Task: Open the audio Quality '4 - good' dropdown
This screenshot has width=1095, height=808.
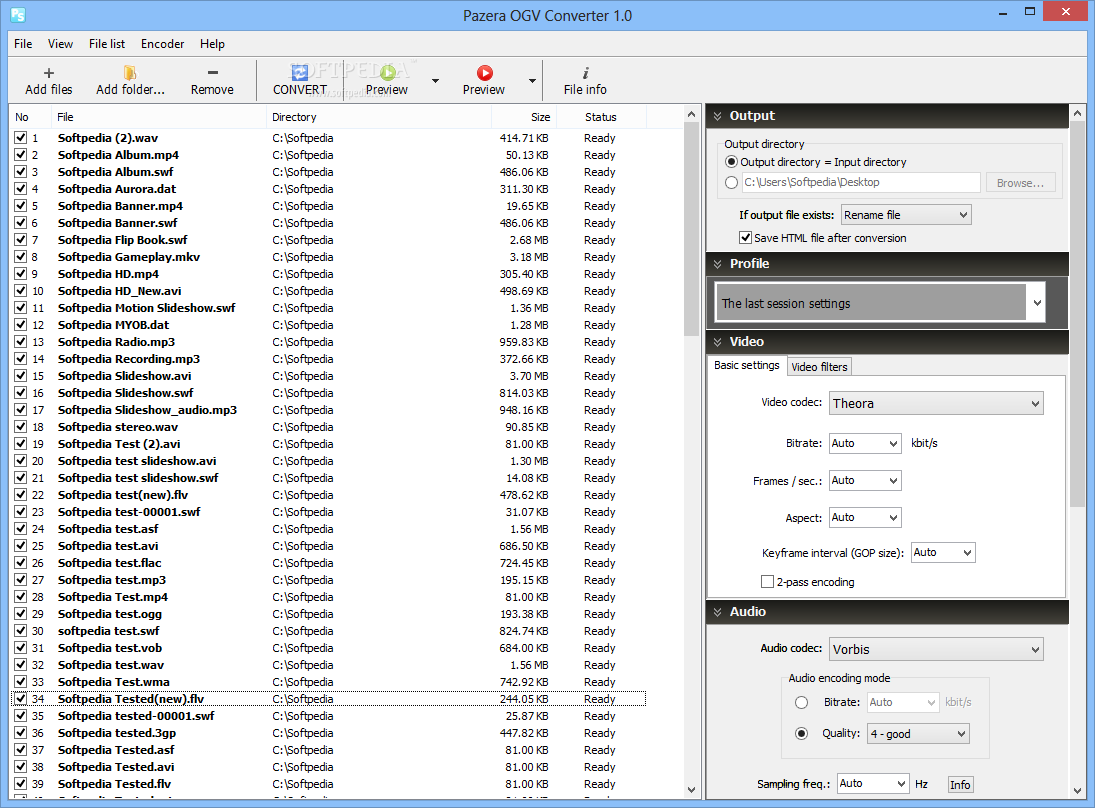Action: [918, 734]
